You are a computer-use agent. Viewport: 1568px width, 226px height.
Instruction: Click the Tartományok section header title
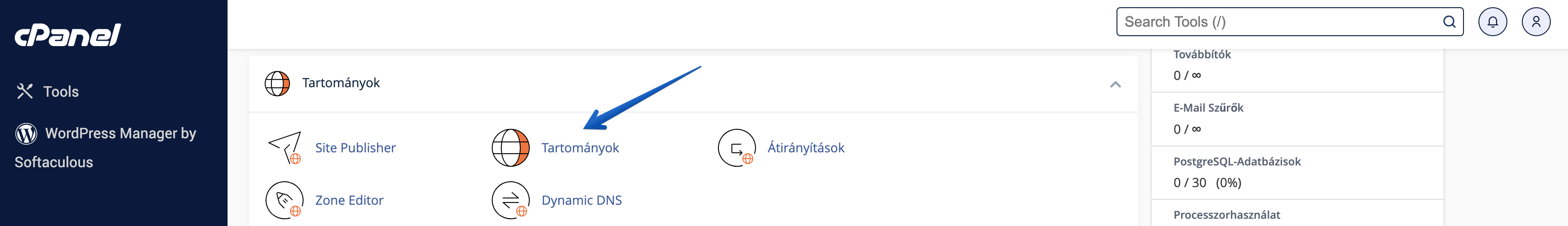coord(341,83)
